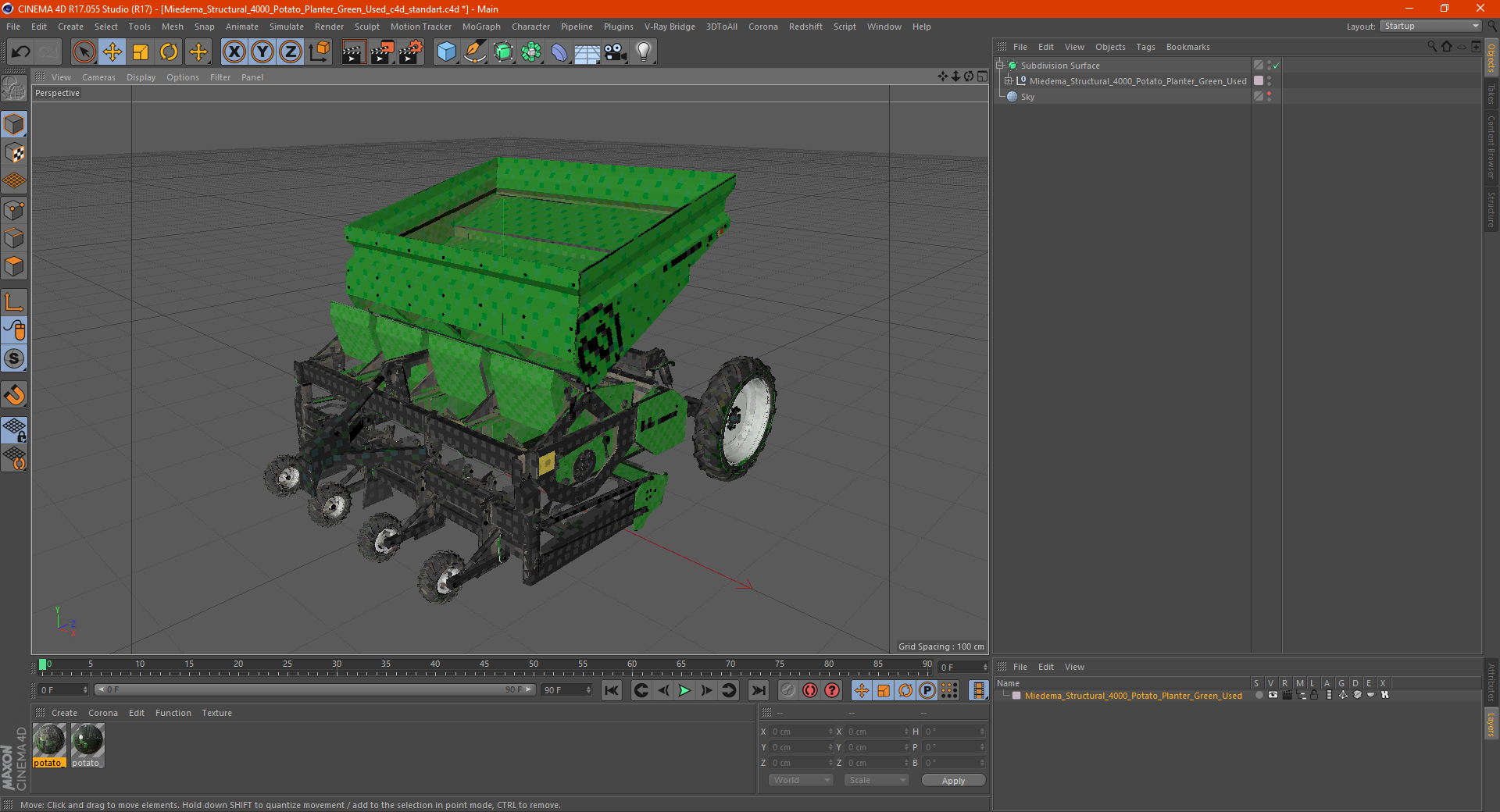Toggle visibility dots of Miedema object
Screen dimensions: 1500x812
pyautogui.click(x=1269, y=80)
